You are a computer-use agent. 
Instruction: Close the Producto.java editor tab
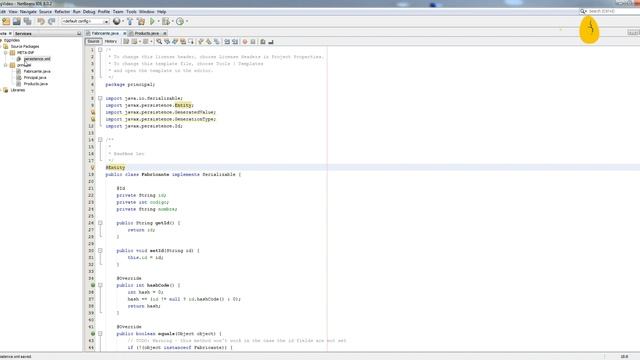tap(164, 33)
